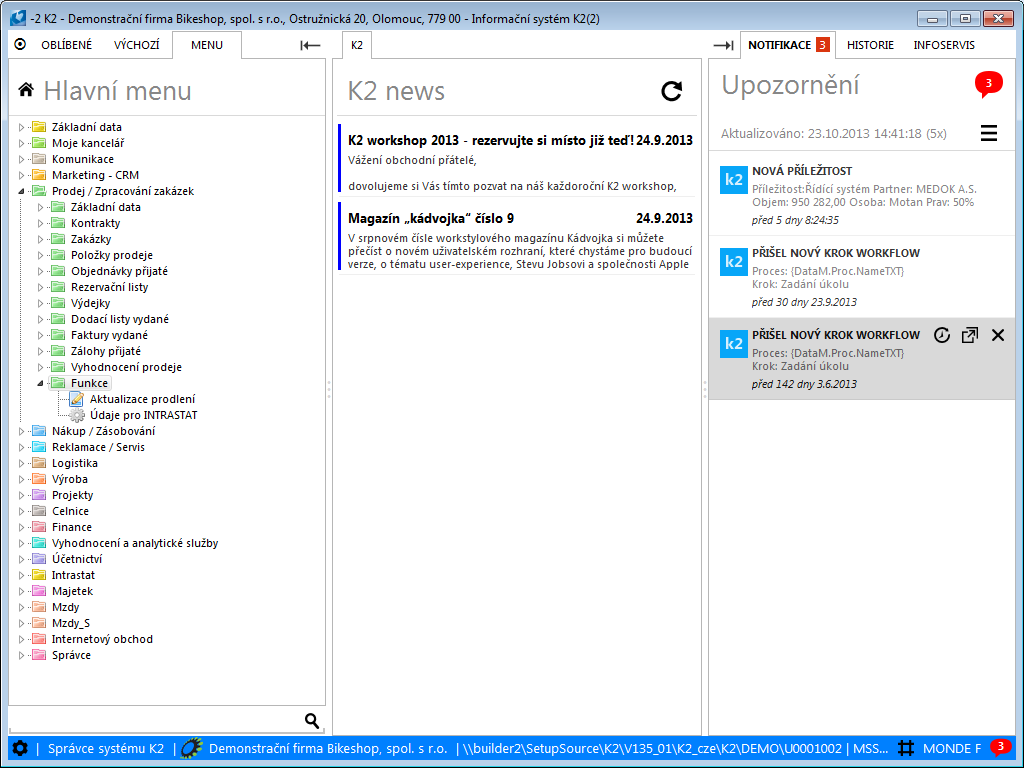Viewport: 1024px width, 768px height.
Task: Open the Historie tab
Action: click(870, 45)
